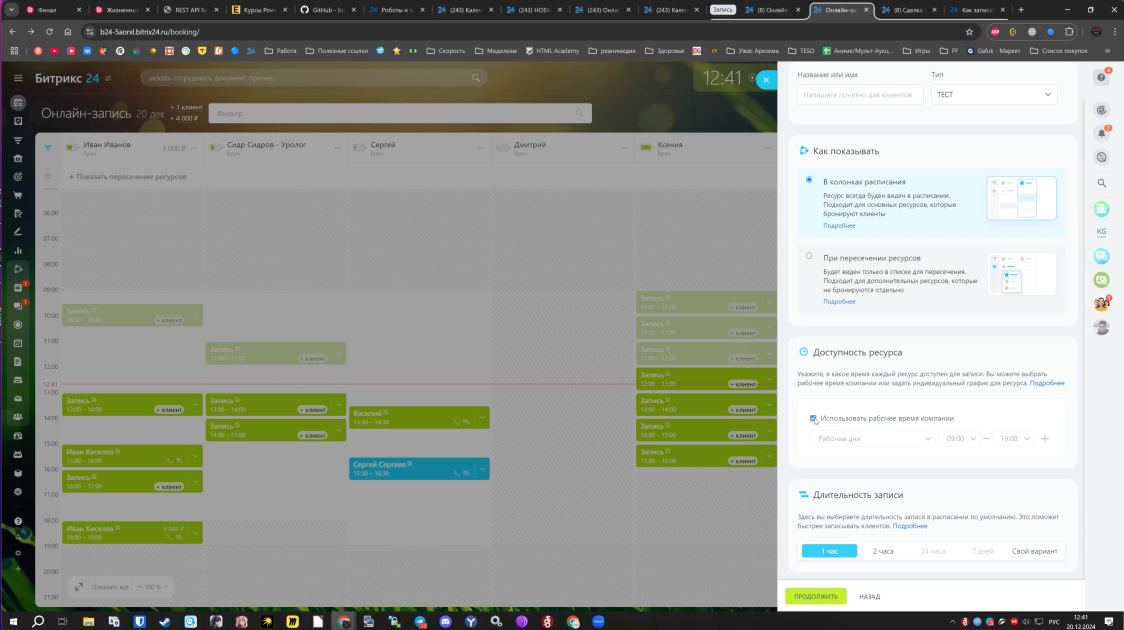This screenshot has height=630, width=1124.
Task: Open the 09:00 start time dropdown
Action: (960, 439)
